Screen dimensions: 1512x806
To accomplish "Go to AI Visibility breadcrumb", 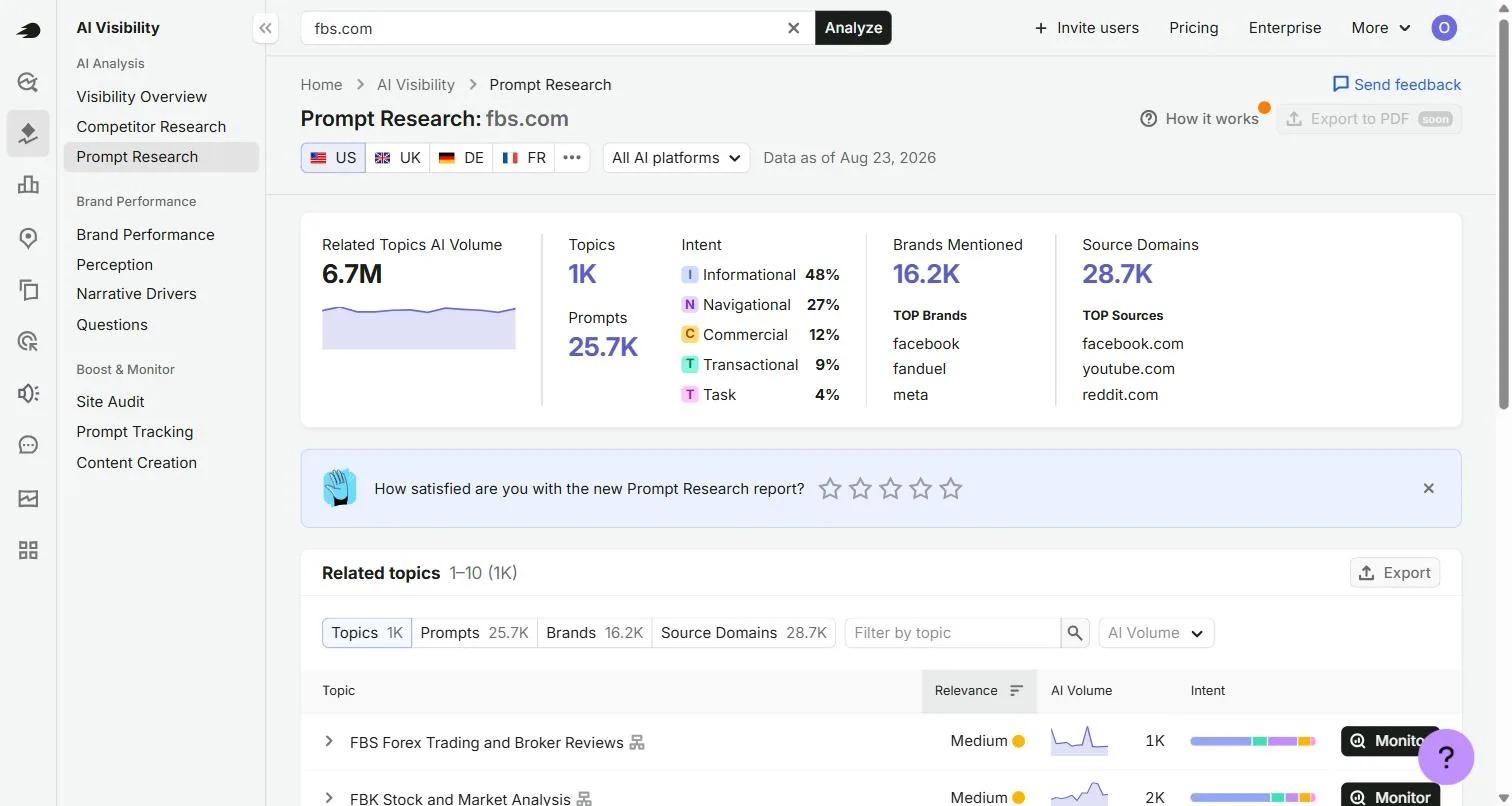I will pos(416,84).
